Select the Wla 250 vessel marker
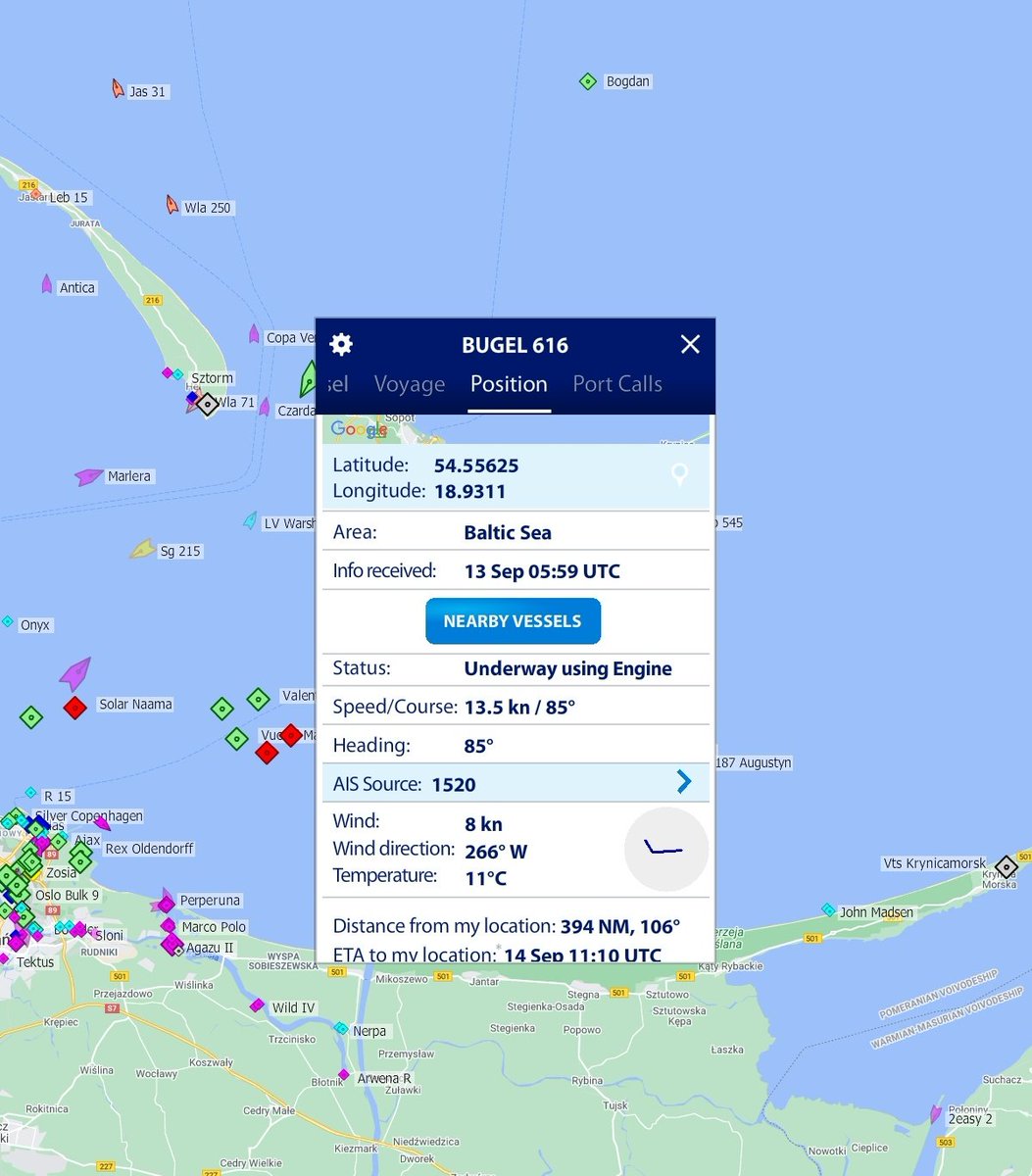This screenshot has height=1176, width=1032. pos(172,205)
